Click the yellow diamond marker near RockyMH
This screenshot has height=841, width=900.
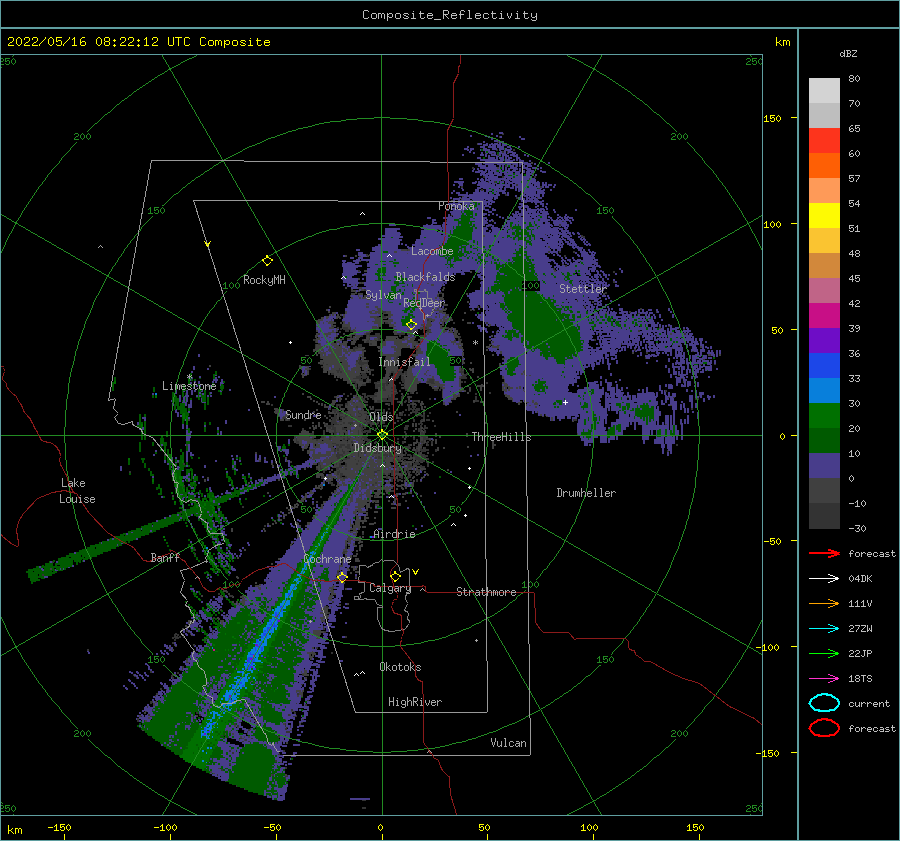[267, 261]
